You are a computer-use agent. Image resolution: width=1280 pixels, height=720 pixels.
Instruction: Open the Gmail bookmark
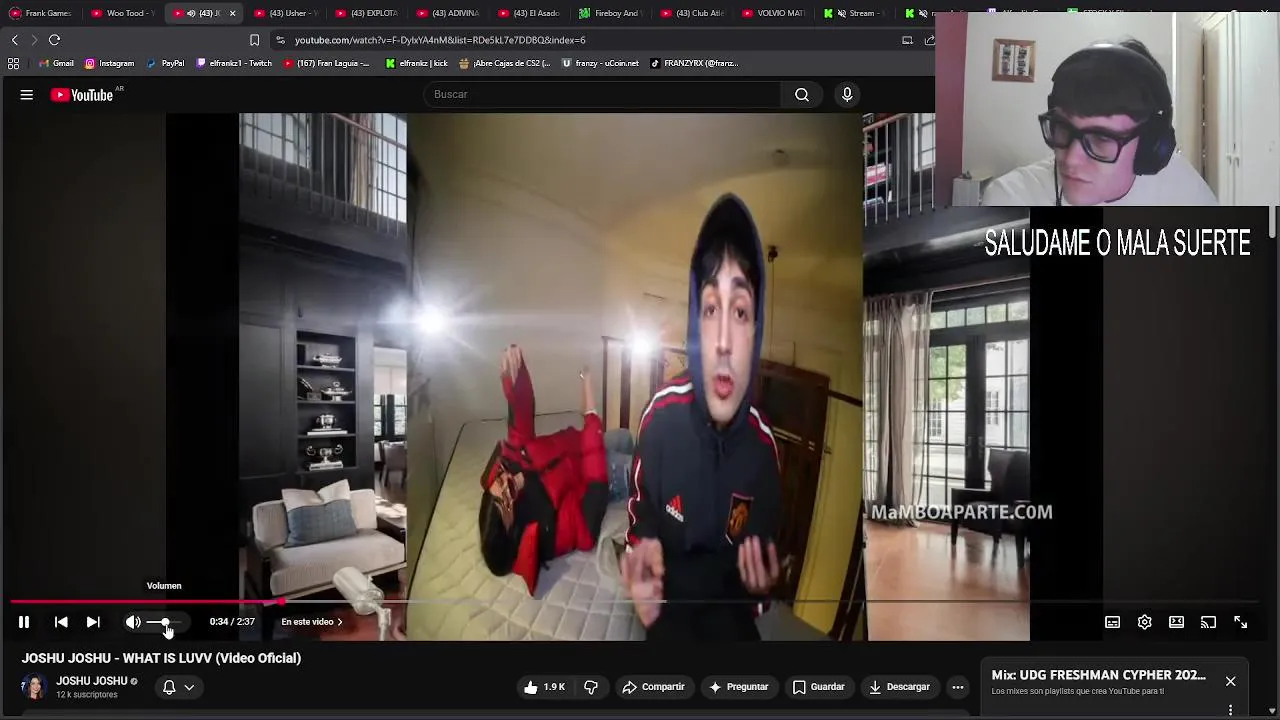coord(55,63)
